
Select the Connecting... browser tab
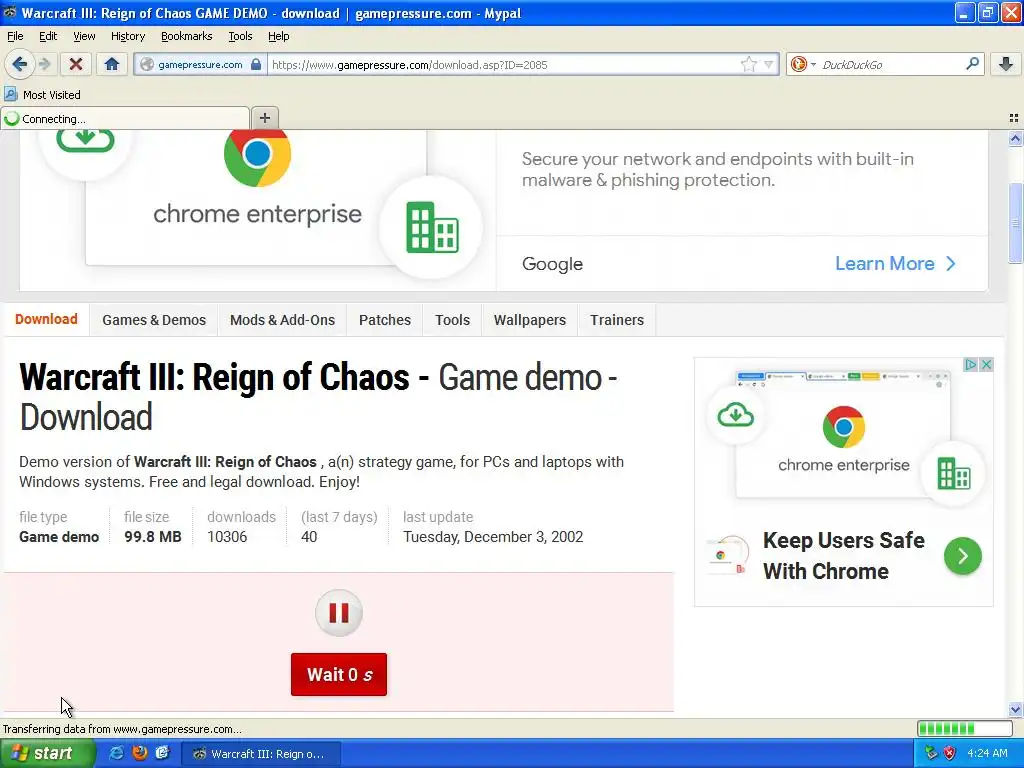[x=125, y=118]
